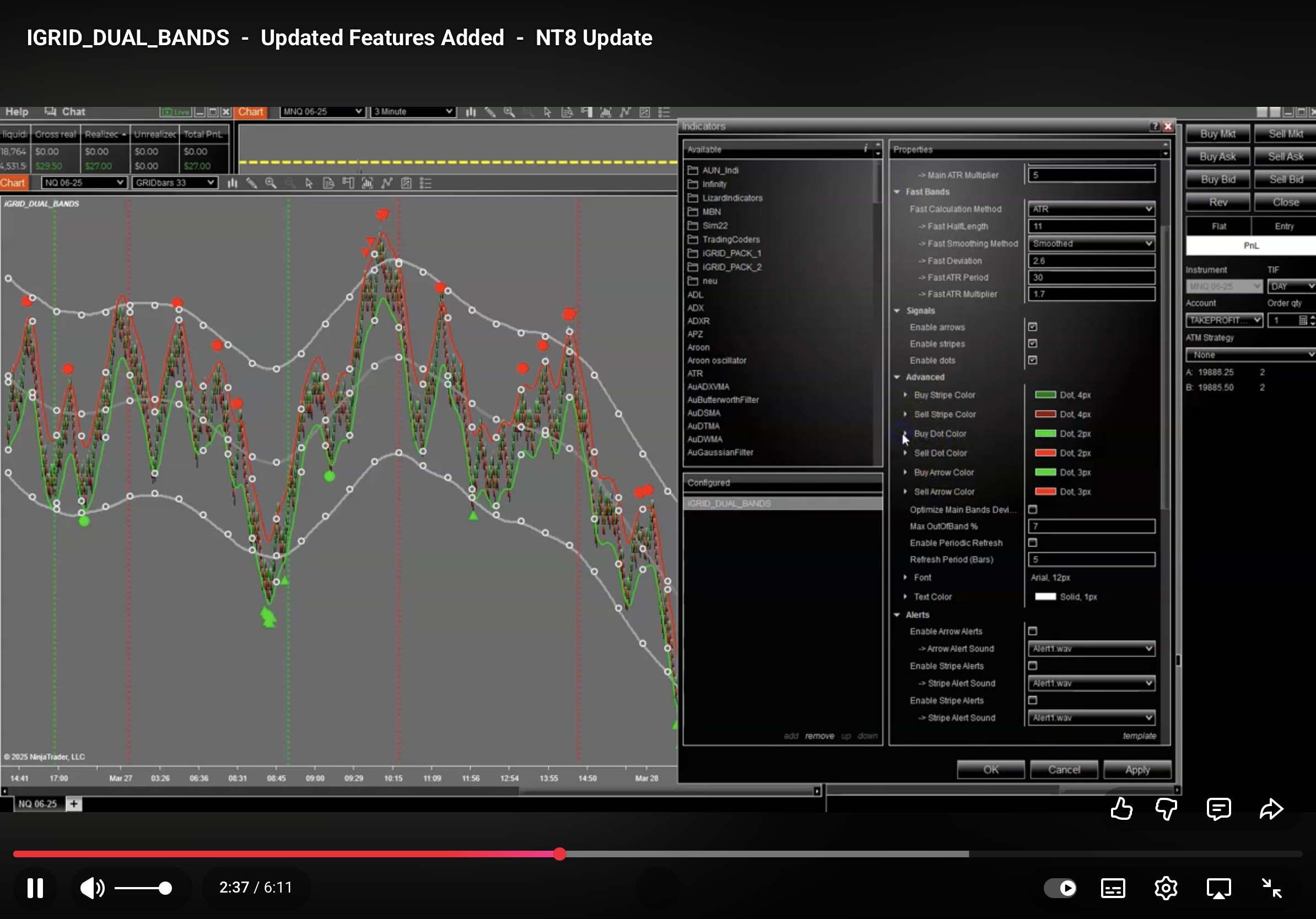Viewport: 1316px width, 919px height.
Task: Open video settings gear
Action: [x=1165, y=888]
